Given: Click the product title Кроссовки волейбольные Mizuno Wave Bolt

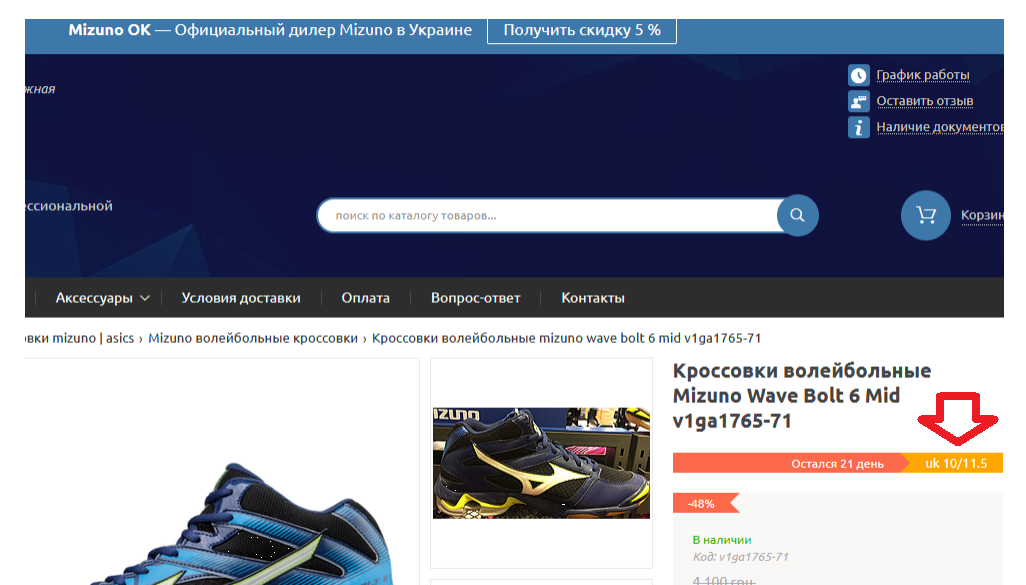Looking at the screenshot, I should click(802, 395).
